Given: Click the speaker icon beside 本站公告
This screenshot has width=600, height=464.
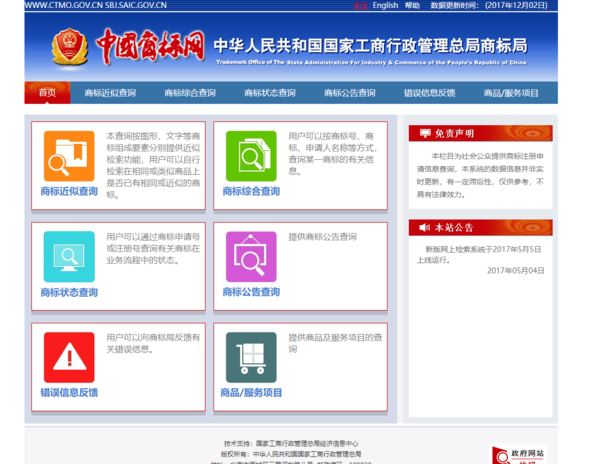Looking at the screenshot, I should coord(424,228).
